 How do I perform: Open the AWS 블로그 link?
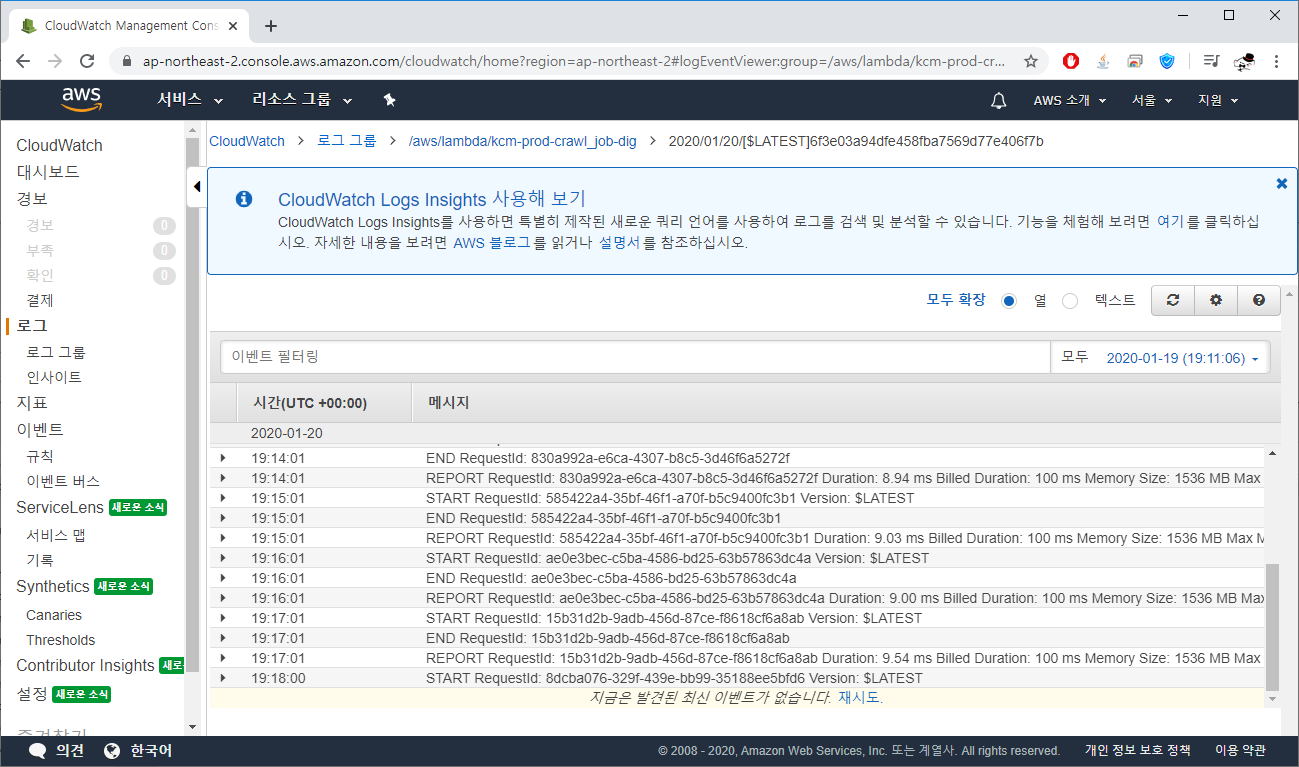click(491, 242)
